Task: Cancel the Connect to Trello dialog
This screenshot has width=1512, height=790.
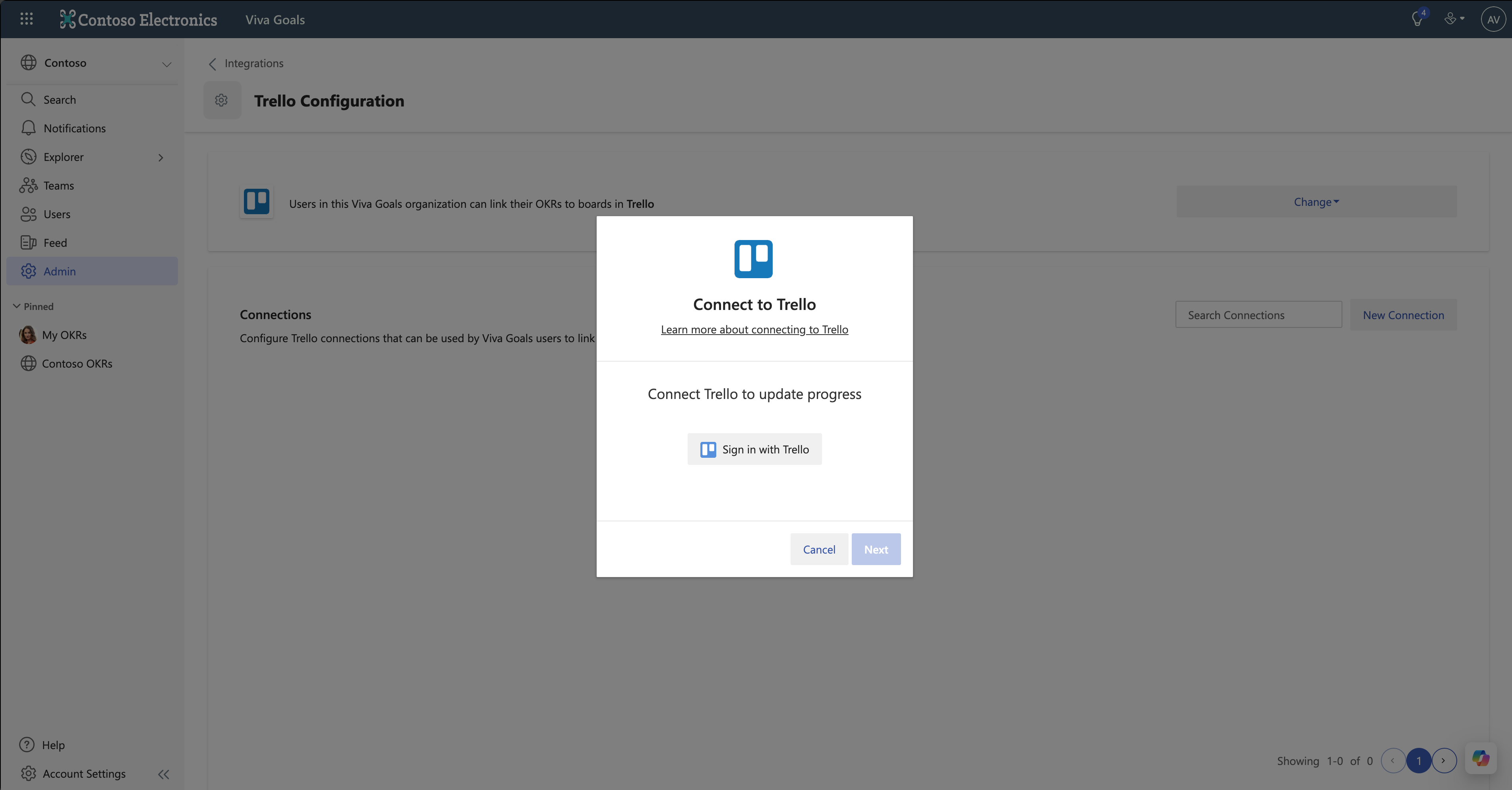Action: [819, 549]
